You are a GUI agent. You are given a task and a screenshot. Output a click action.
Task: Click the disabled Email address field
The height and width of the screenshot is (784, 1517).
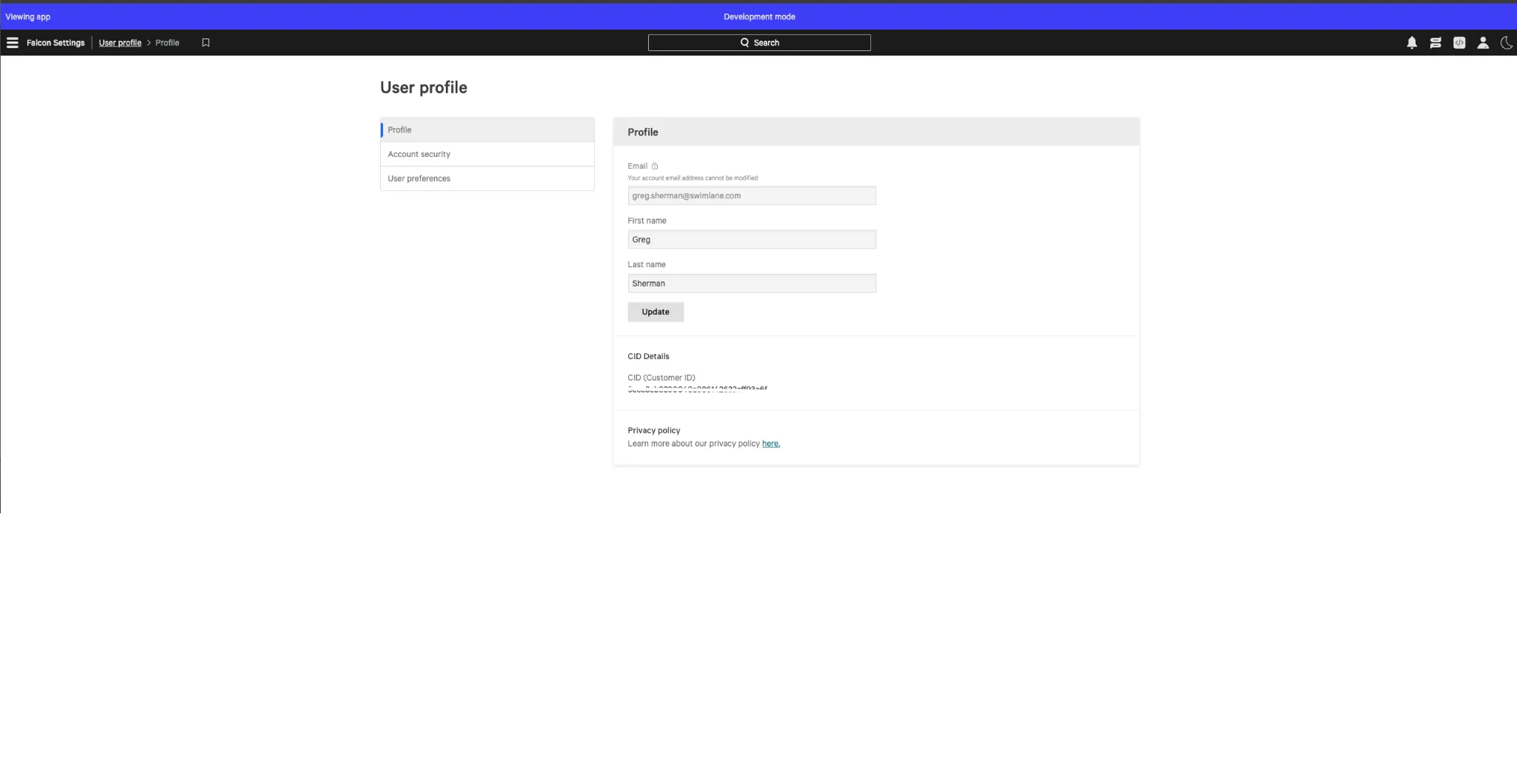(752, 195)
